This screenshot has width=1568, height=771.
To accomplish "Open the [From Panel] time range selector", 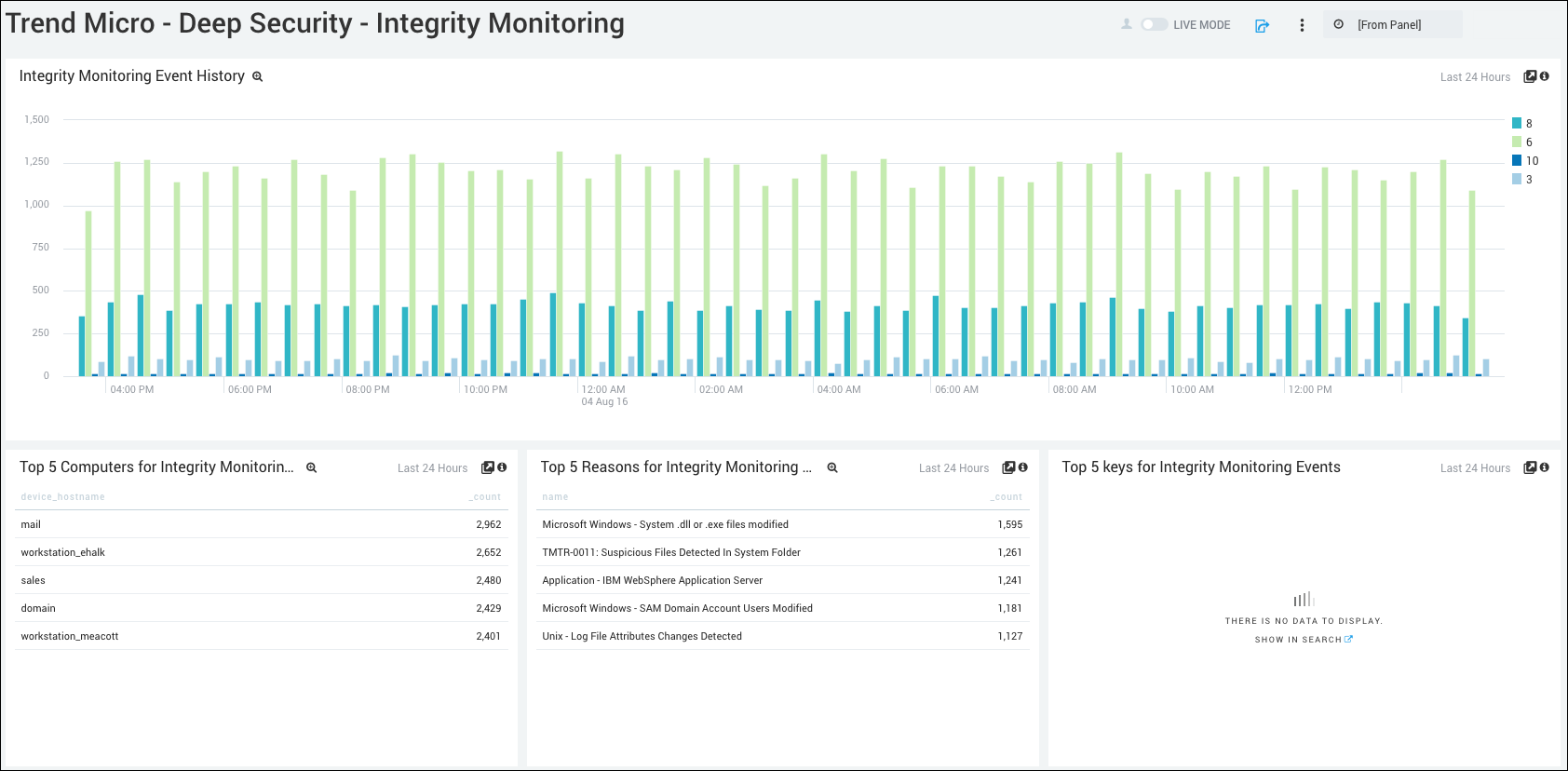I will [1392, 25].
